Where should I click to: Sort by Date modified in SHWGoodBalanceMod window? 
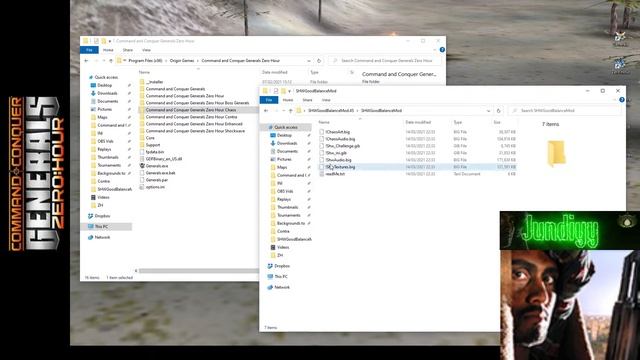tap(418, 122)
